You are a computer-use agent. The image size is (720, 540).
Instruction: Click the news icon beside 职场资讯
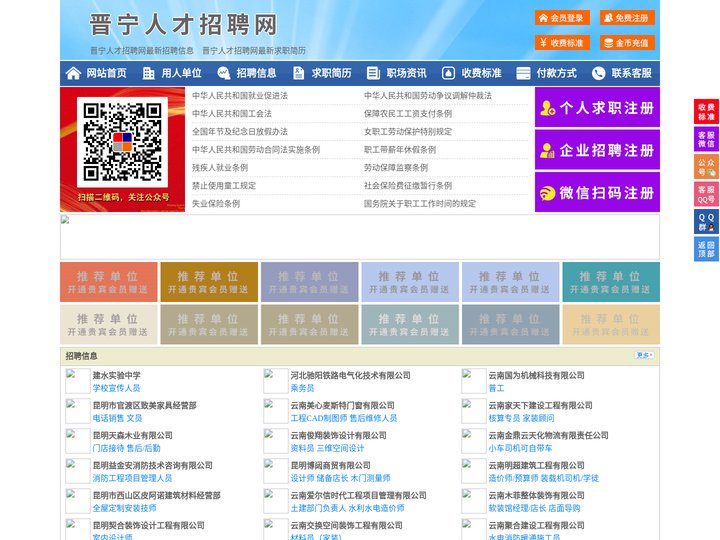point(373,73)
